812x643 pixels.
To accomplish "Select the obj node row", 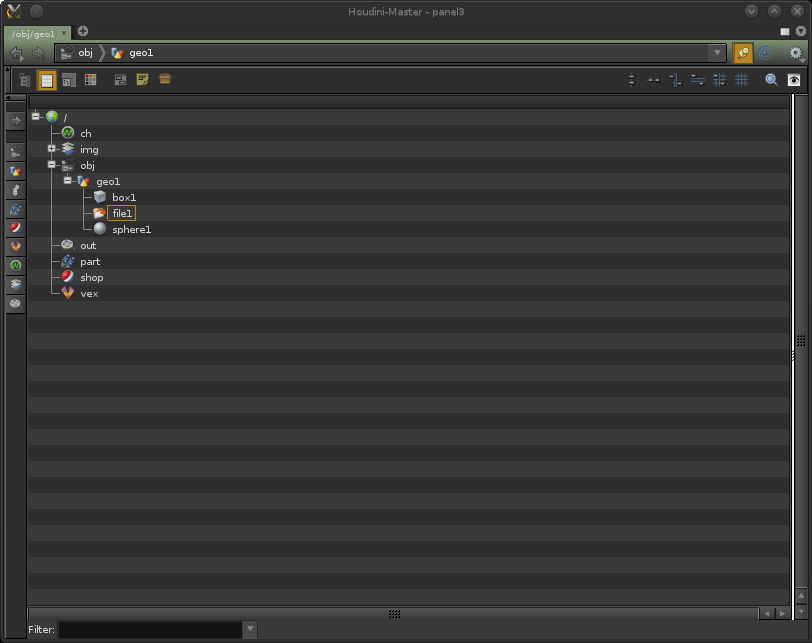I will tap(88, 166).
